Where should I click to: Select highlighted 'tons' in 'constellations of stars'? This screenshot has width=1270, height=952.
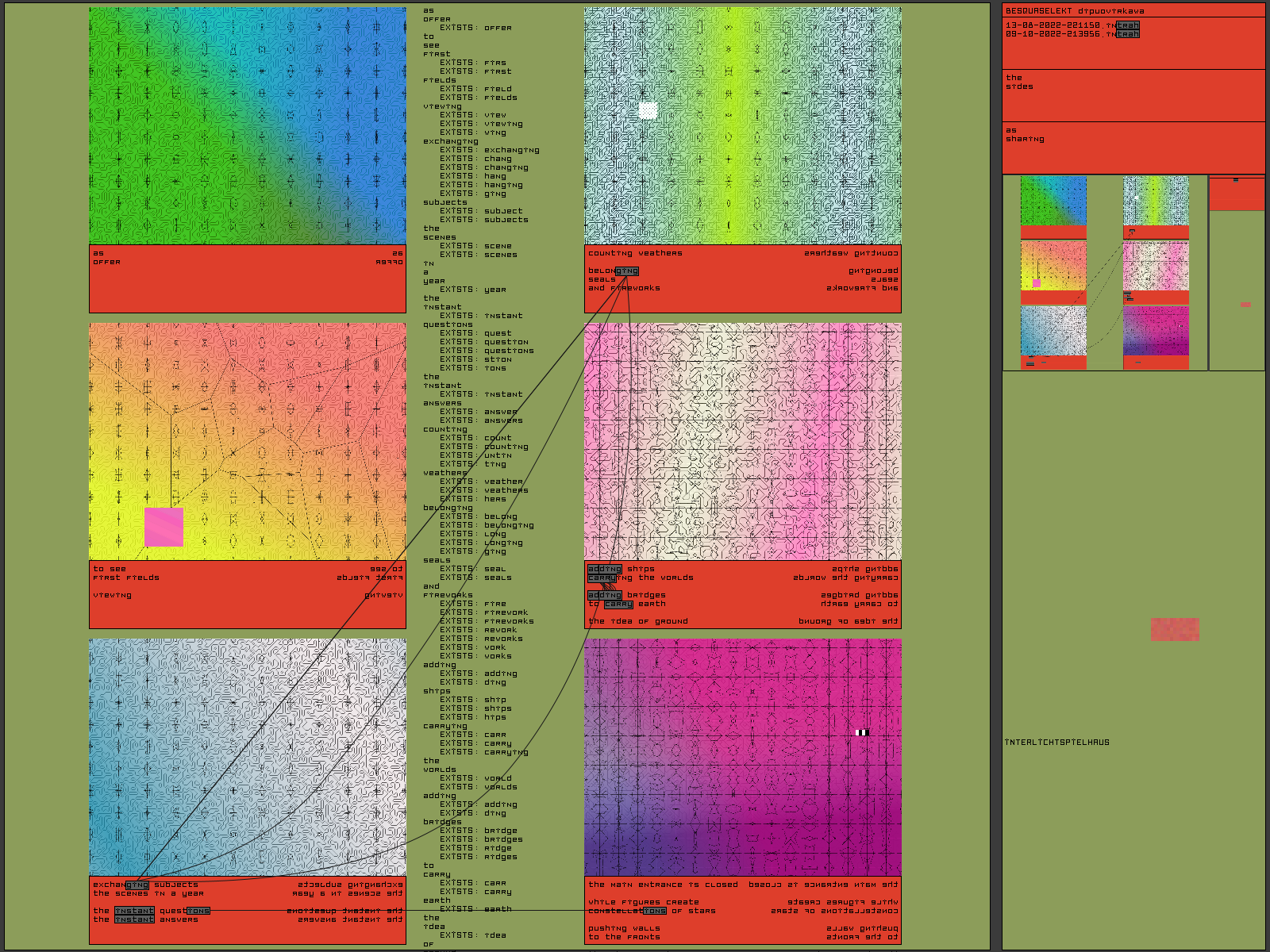[x=655, y=911]
